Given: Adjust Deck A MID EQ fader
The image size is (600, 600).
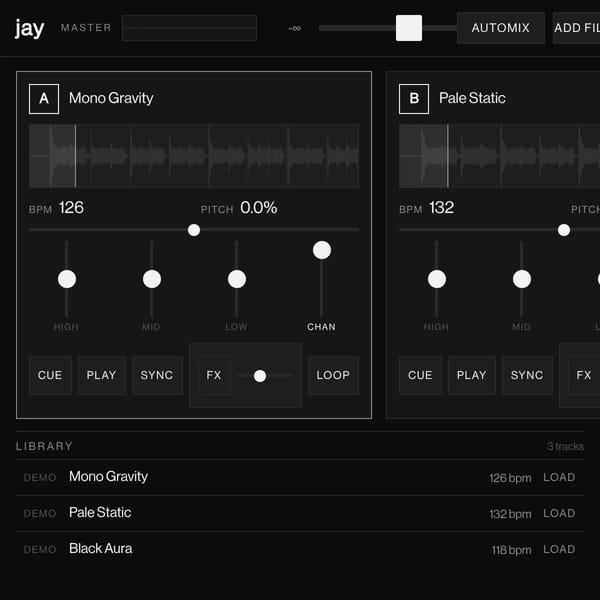Looking at the screenshot, I should click(152, 279).
